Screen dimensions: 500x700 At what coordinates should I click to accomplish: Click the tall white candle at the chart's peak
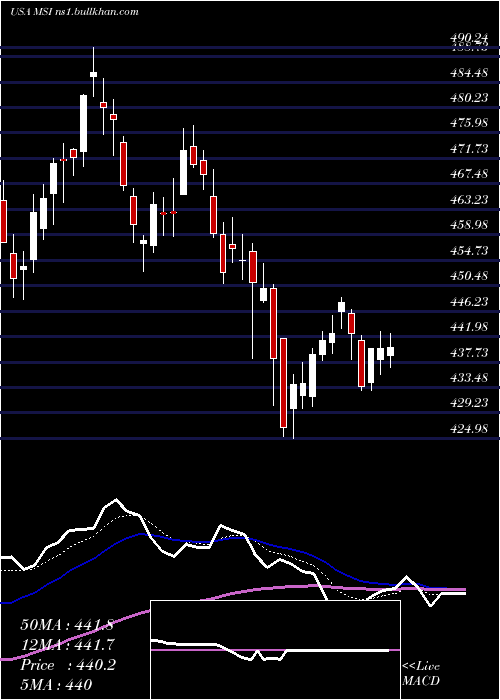coord(83,123)
